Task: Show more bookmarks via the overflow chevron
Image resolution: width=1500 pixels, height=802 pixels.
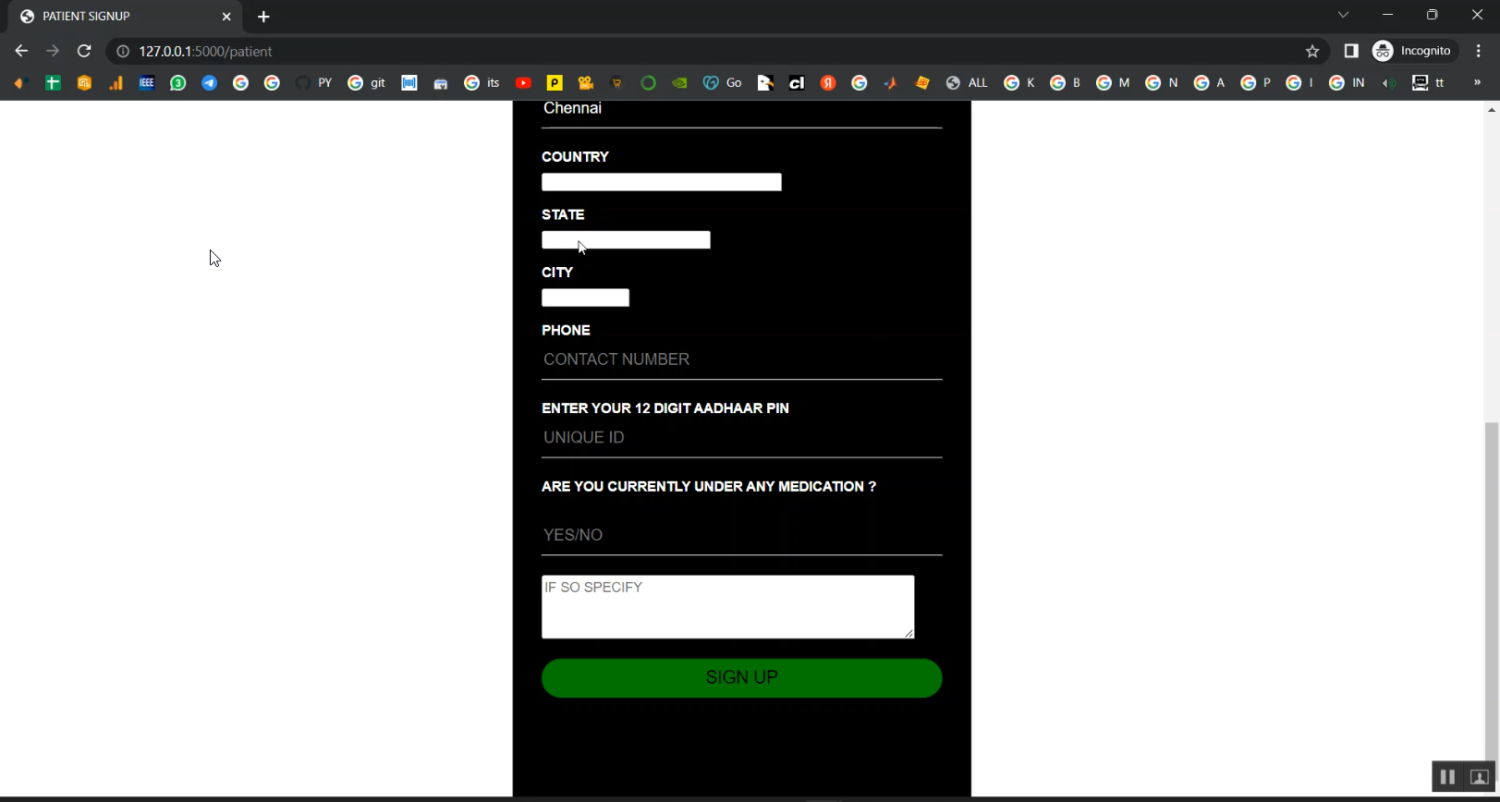Action: click(x=1477, y=83)
